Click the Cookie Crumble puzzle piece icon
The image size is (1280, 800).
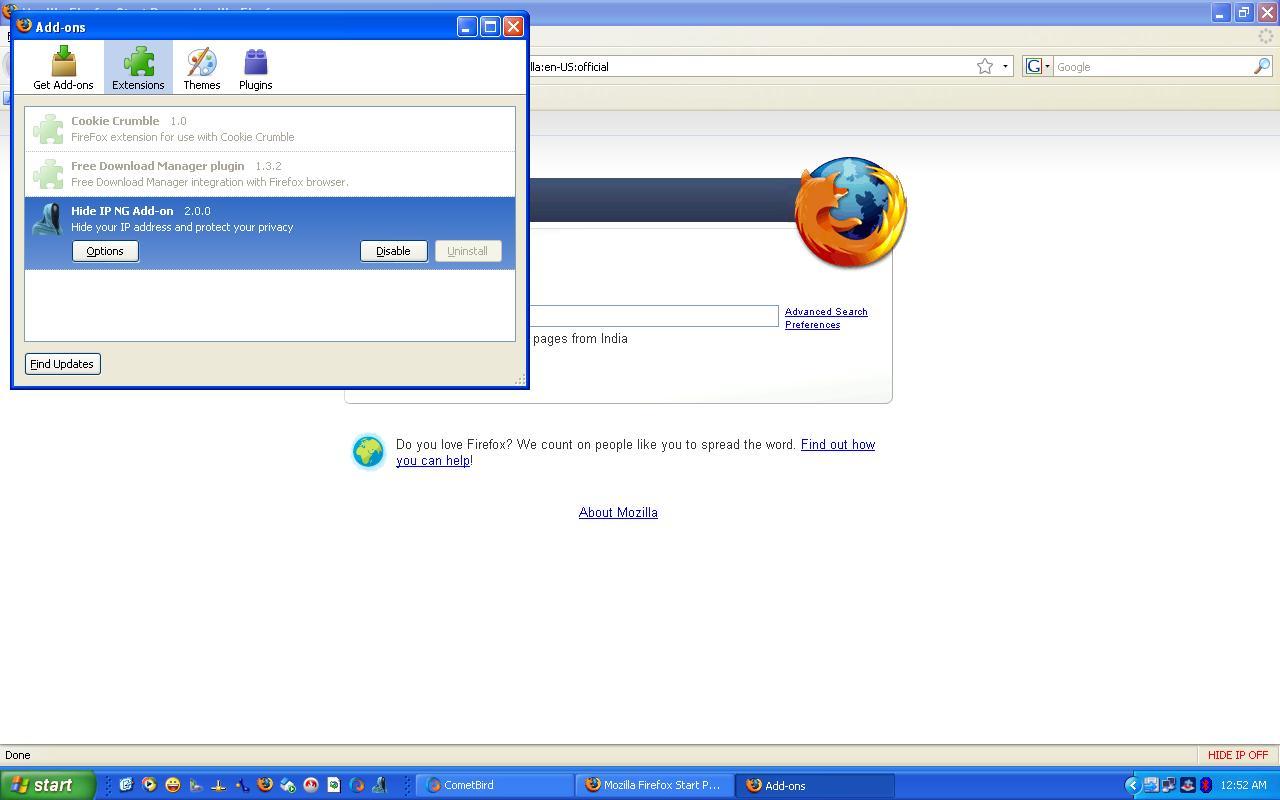pyautogui.click(x=47, y=129)
